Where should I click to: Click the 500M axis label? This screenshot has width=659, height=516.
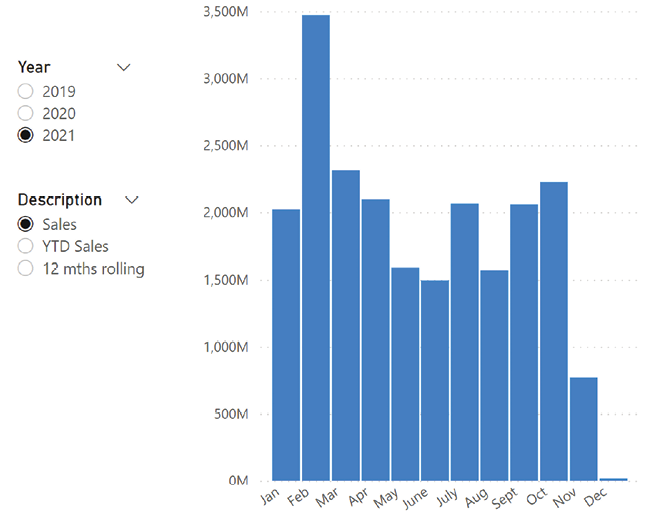click(231, 414)
